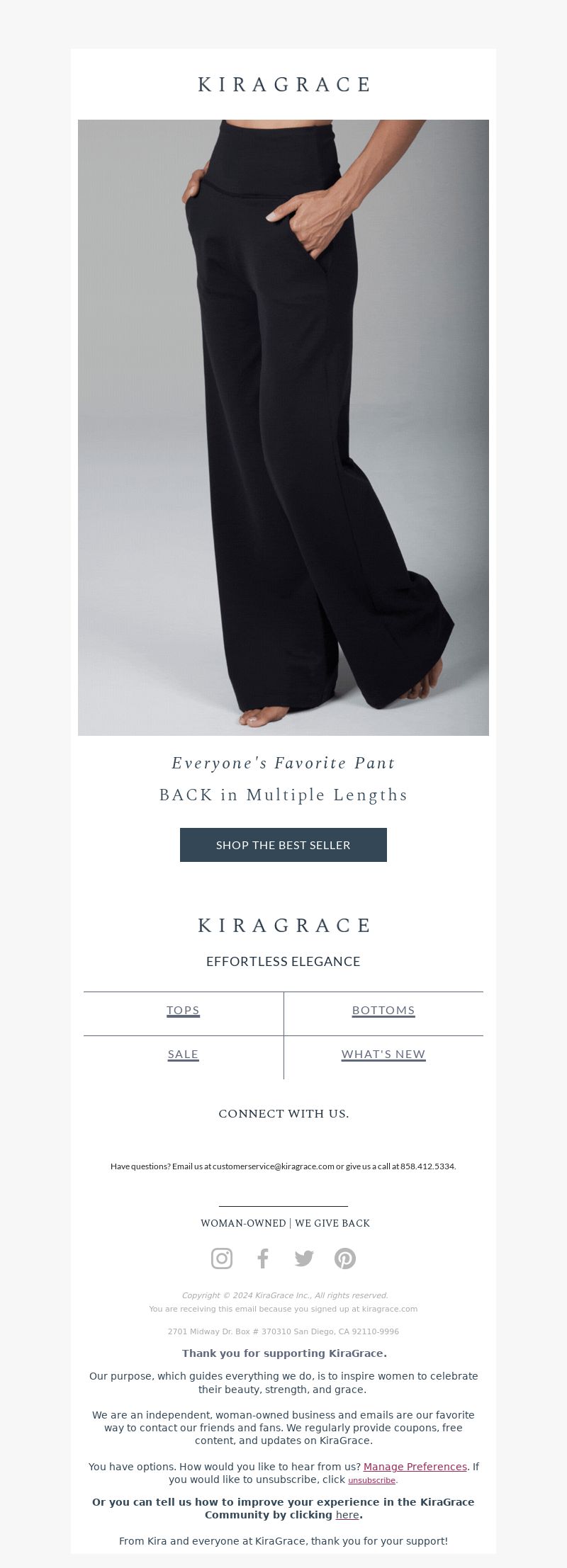This screenshot has height=1568, width=567.
Task: Click Shop The Best Seller button
Action: coord(283,845)
